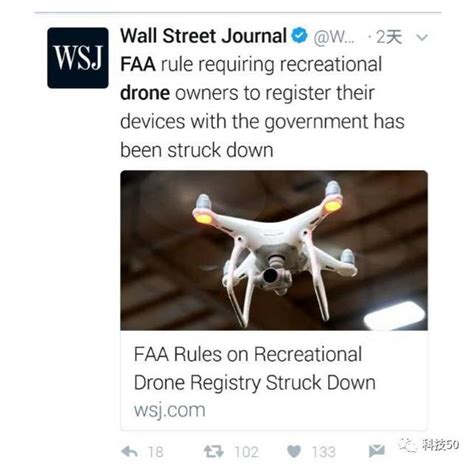
Task: Click the 科技50 watermark logo
Action: pyautogui.click(x=429, y=445)
